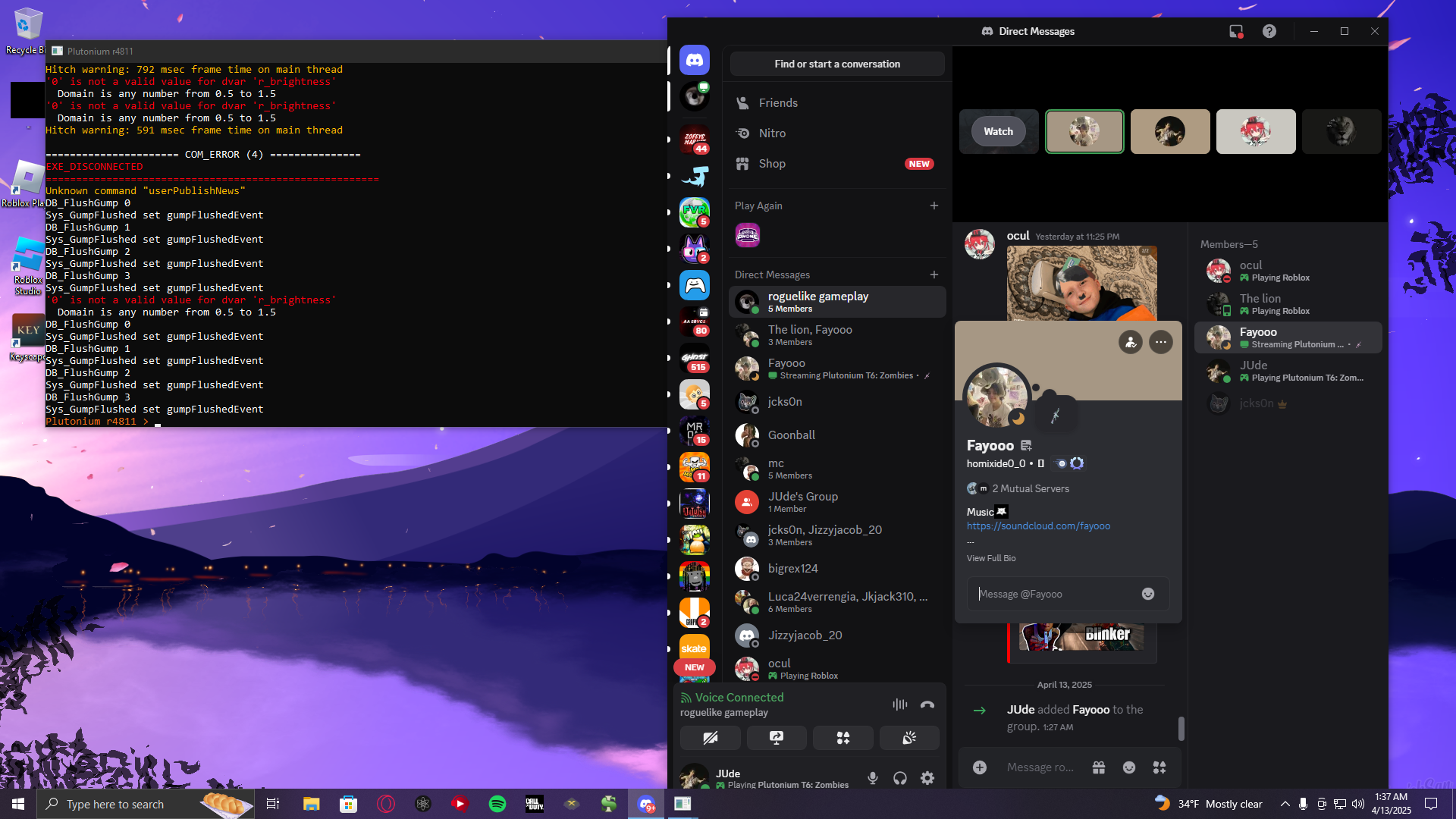Open the Nitro page
Viewport: 1456px width, 819px height.
[x=837, y=133]
